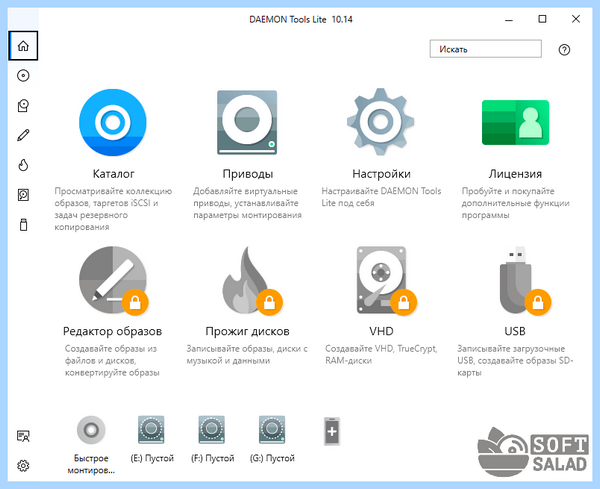Click the Приводы description about virtual drives

(247, 203)
